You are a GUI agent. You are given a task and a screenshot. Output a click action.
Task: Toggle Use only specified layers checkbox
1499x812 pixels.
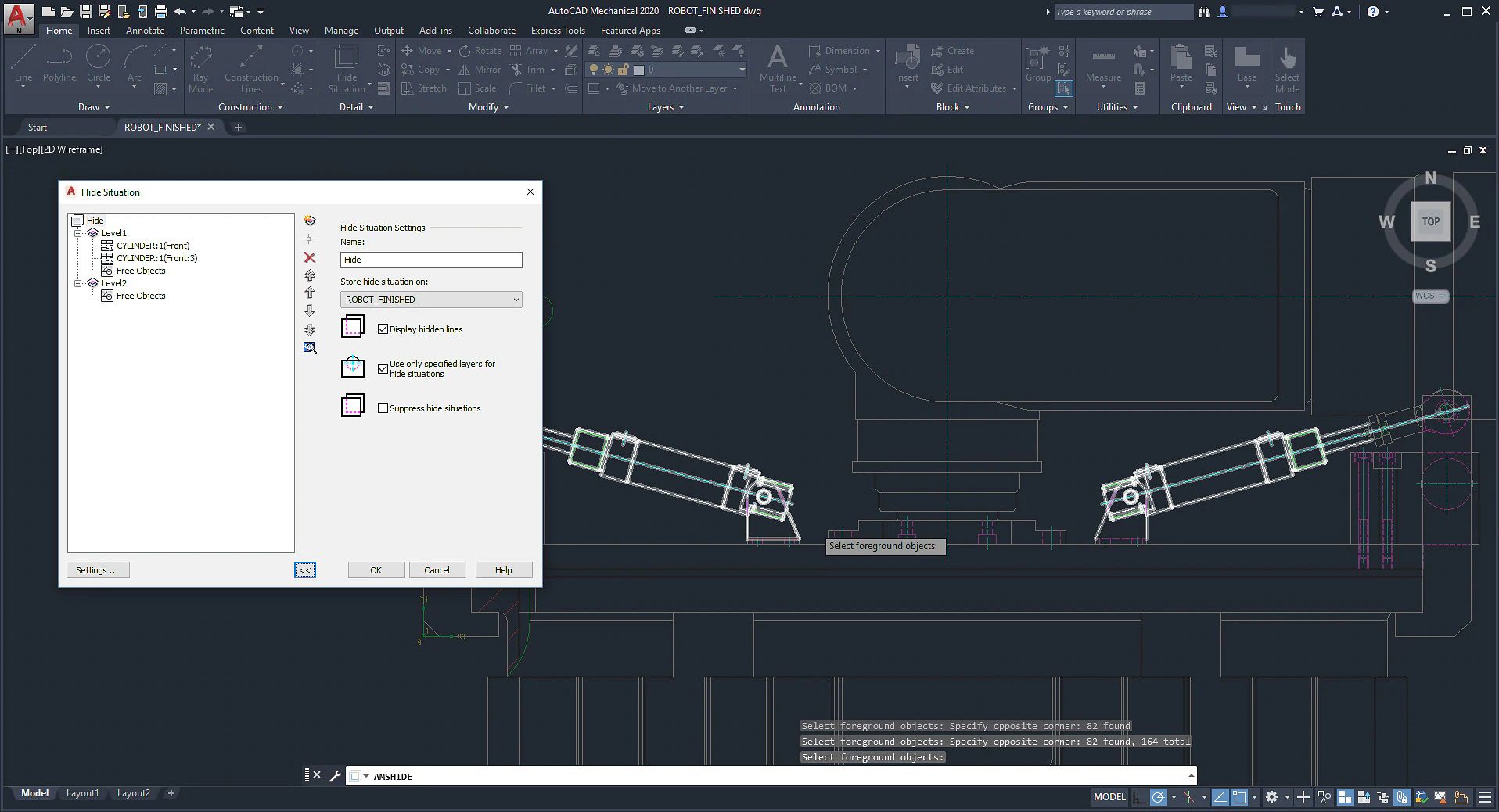[x=383, y=368]
